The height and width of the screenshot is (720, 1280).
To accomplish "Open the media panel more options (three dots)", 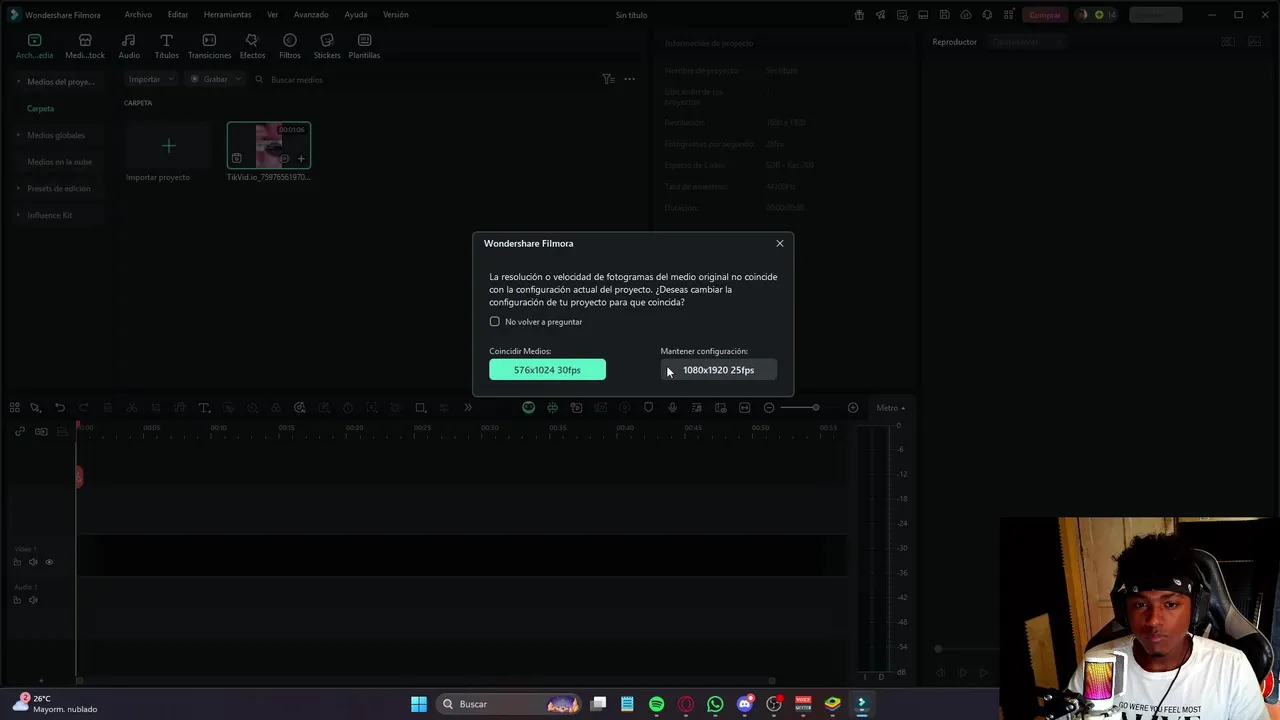I will click(629, 79).
